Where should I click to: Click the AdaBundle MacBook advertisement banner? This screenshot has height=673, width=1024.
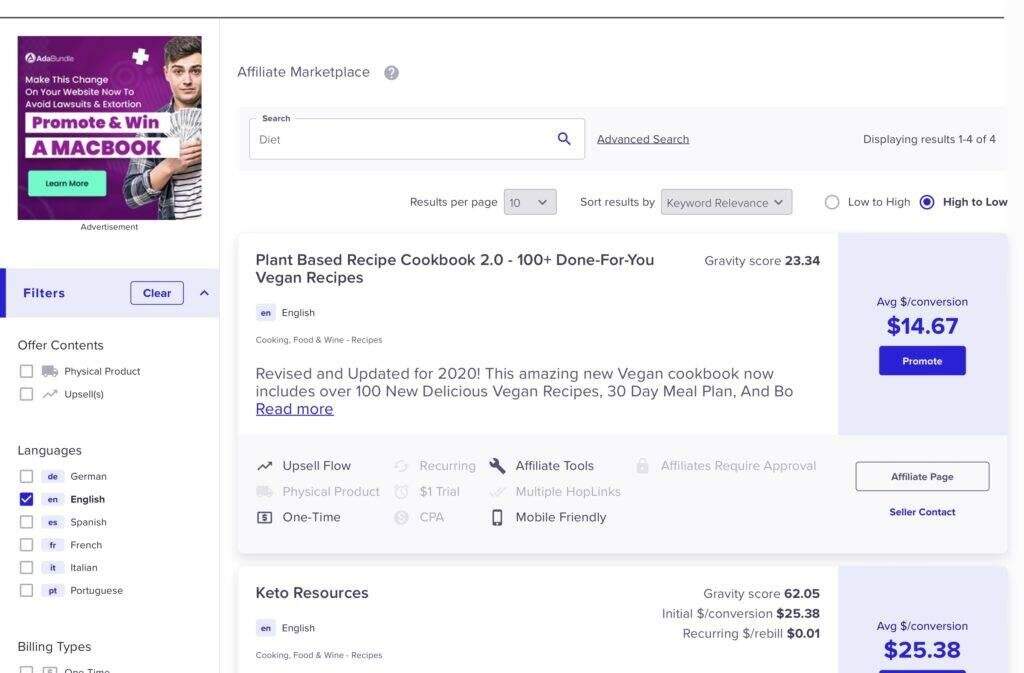click(x=110, y=128)
